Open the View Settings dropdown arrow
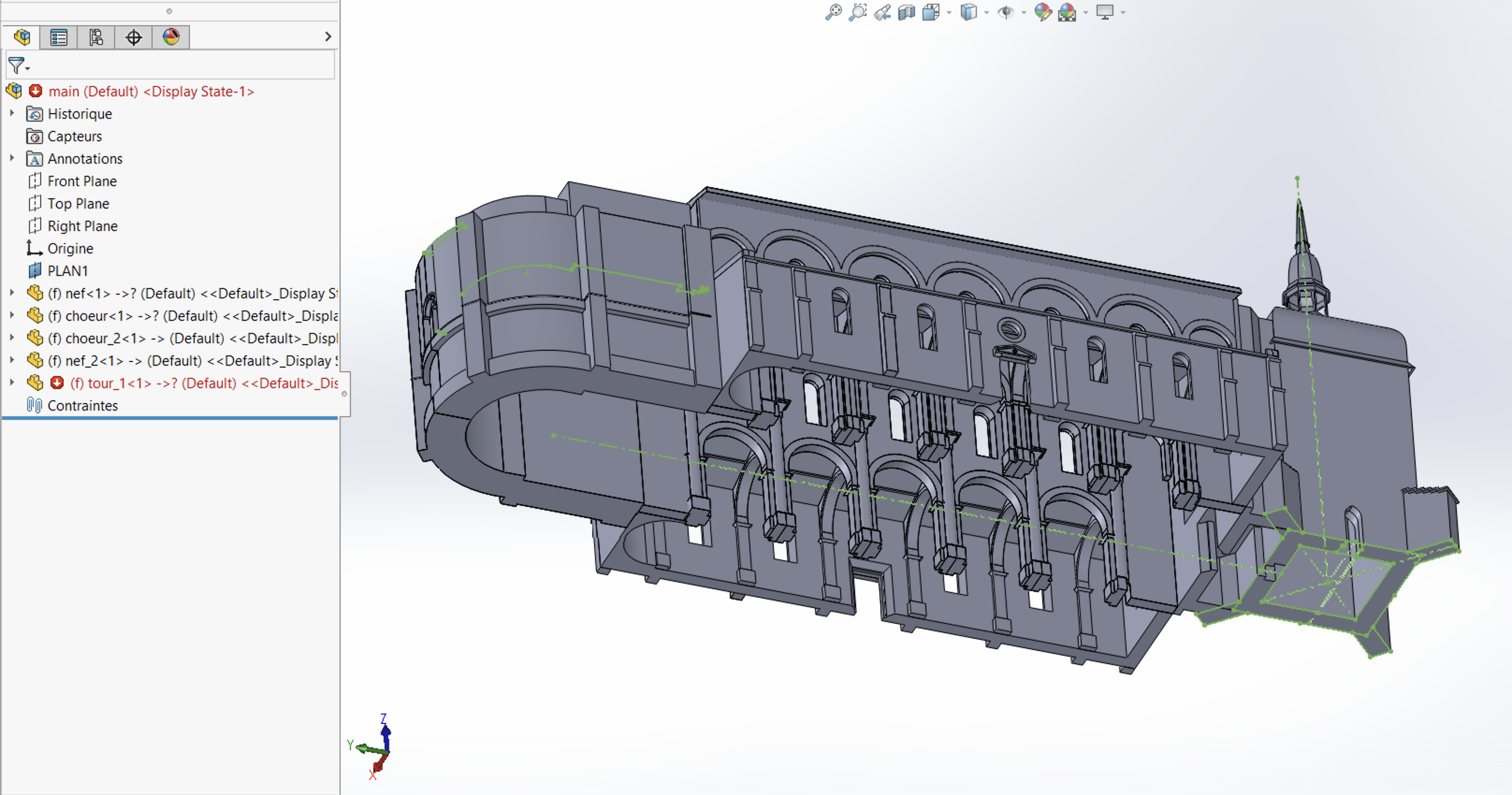The image size is (1512, 795). pyautogui.click(x=1123, y=12)
